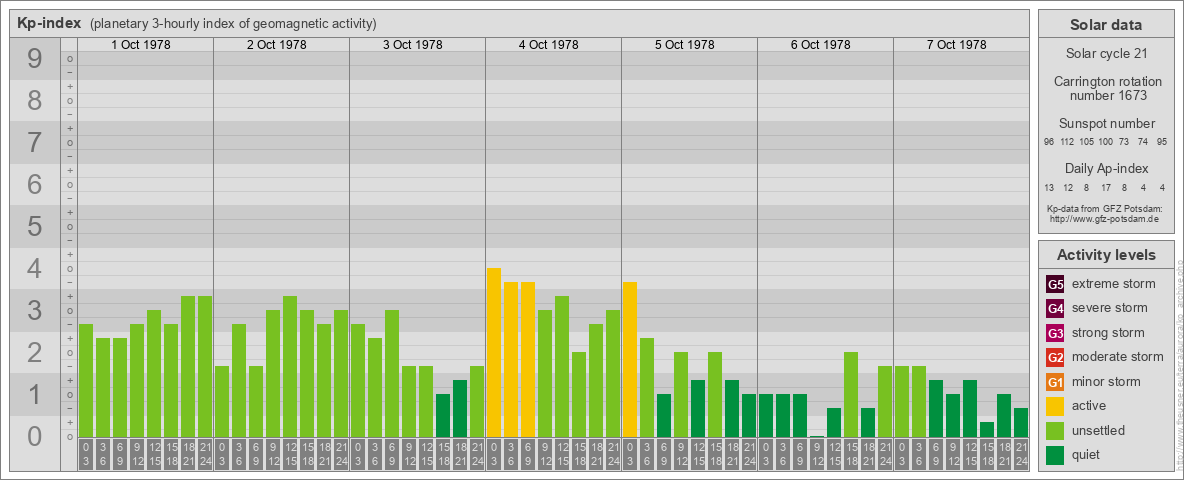This screenshot has width=1184, height=480.
Task: Click sunspot value '73'
Action: coord(1124,142)
